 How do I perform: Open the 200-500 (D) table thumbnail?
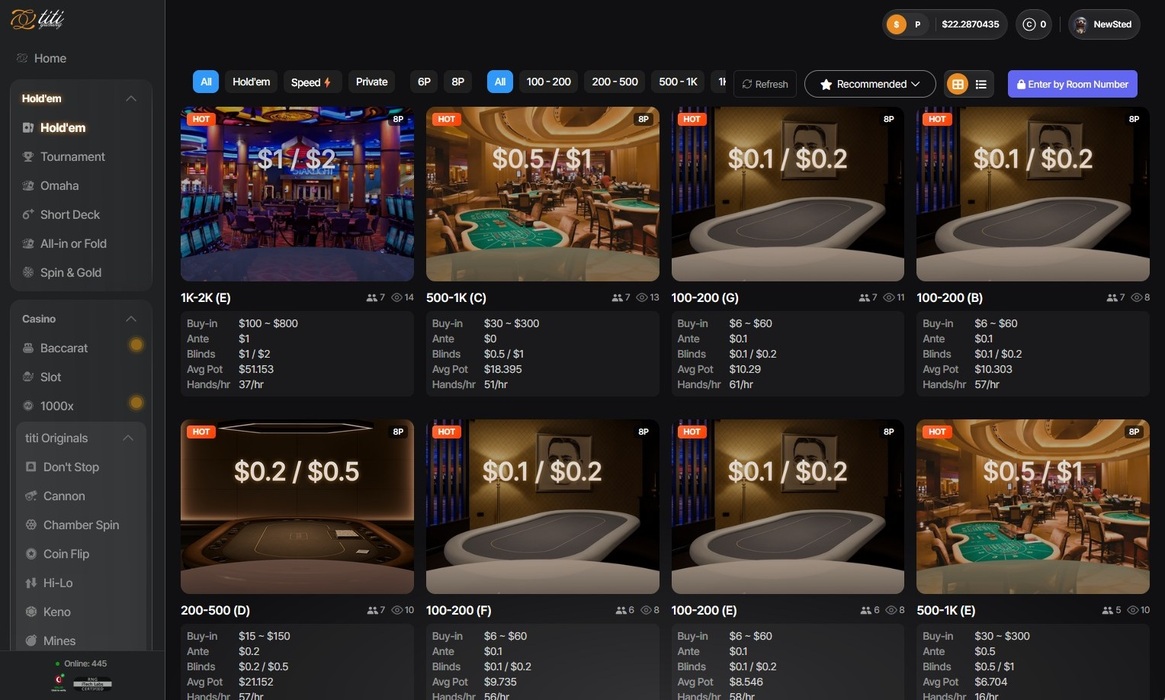(297, 507)
